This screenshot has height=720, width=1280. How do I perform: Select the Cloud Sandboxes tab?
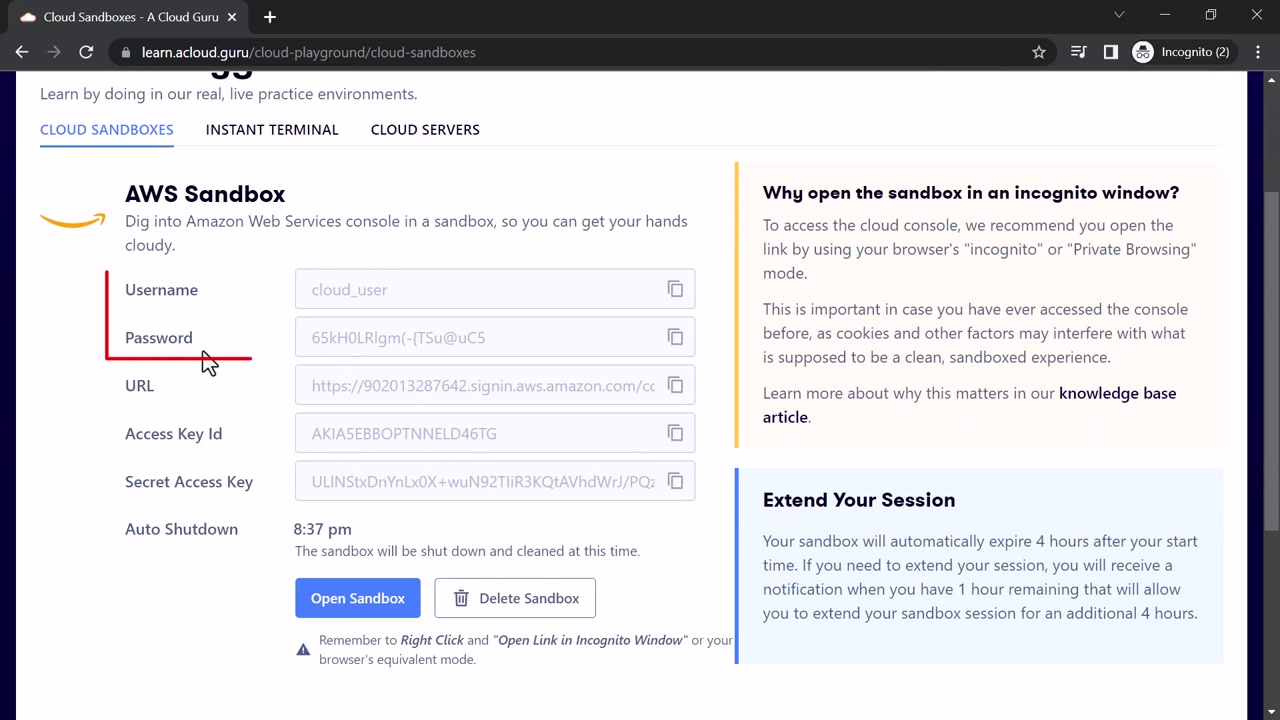tap(107, 130)
